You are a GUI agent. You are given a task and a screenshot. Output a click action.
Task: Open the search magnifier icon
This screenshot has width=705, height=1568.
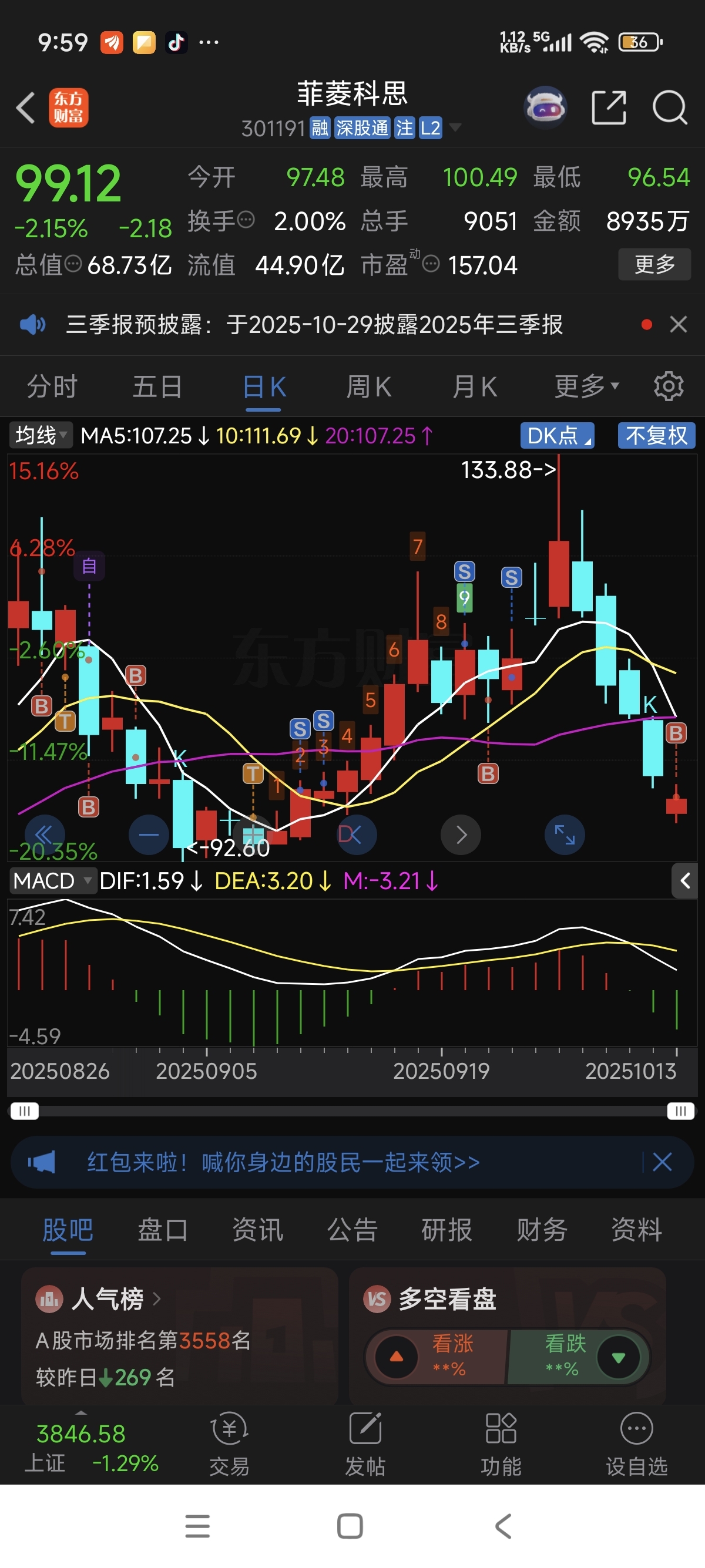[x=670, y=107]
